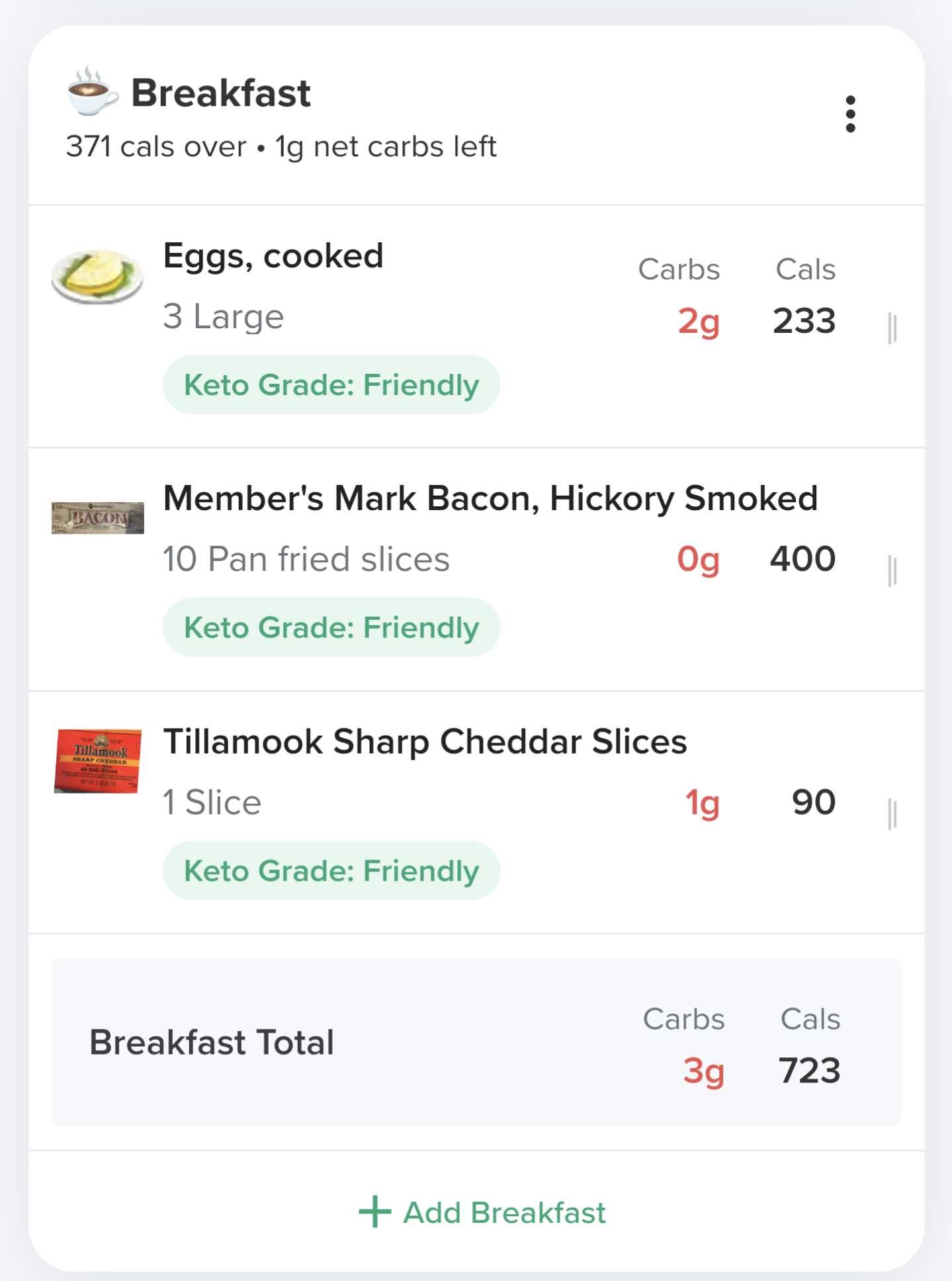This screenshot has height=1281, width=952.
Task: Tap Keto Grade: Friendly badge under Bacon
Action: click(x=331, y=627)
